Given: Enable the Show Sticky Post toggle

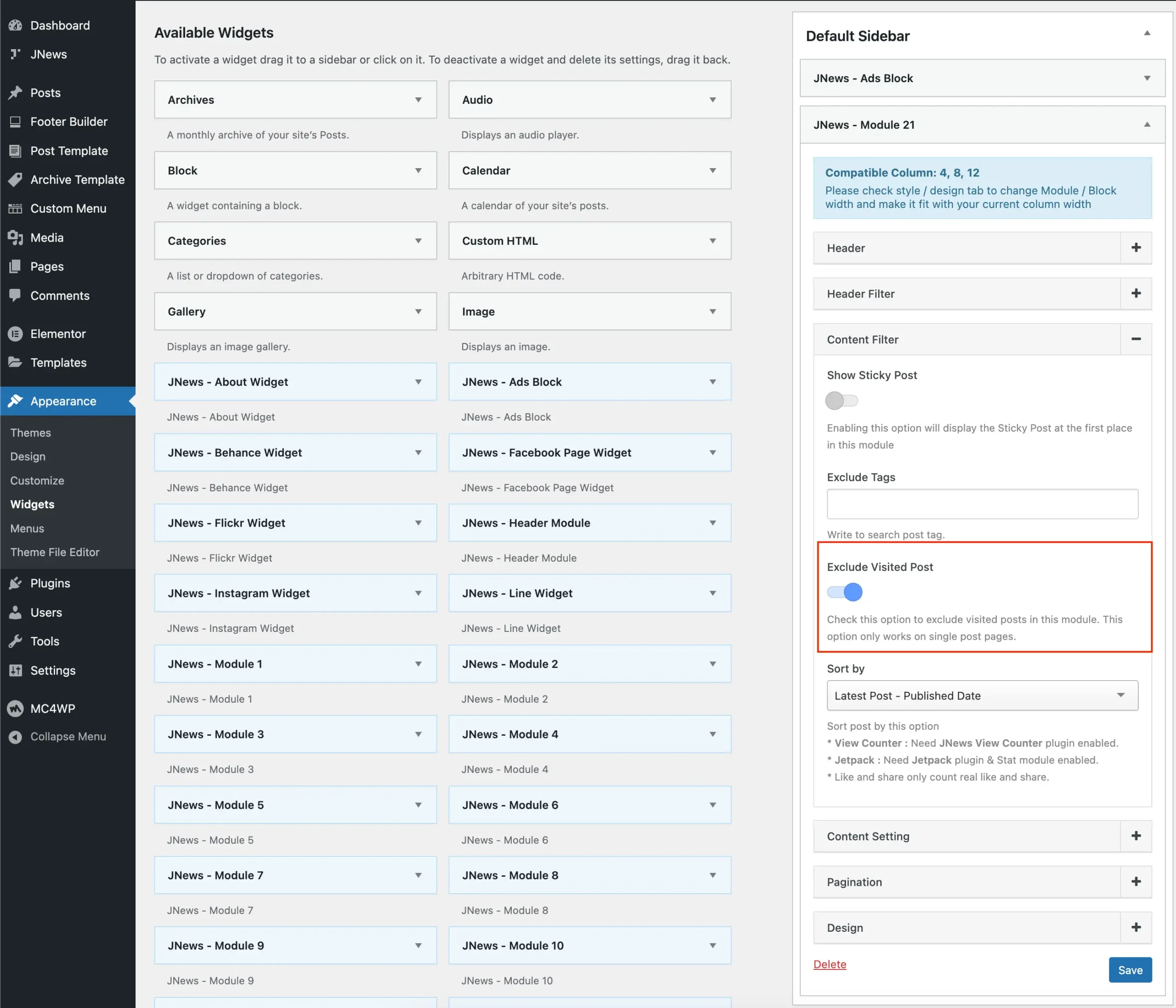Looking at the screenshot, I should point(841,400).
